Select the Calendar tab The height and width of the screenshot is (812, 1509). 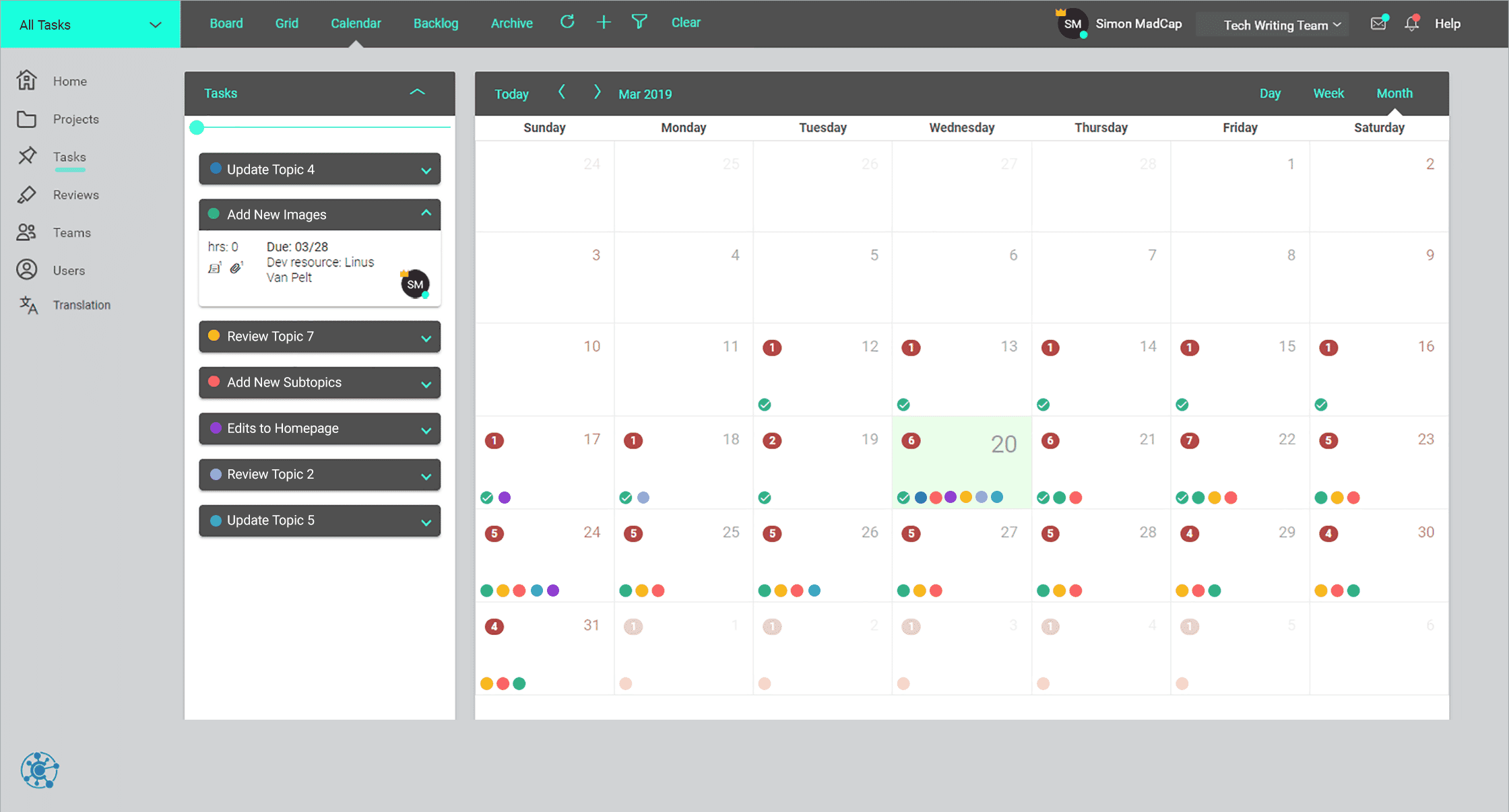click(x=356, y=23)
